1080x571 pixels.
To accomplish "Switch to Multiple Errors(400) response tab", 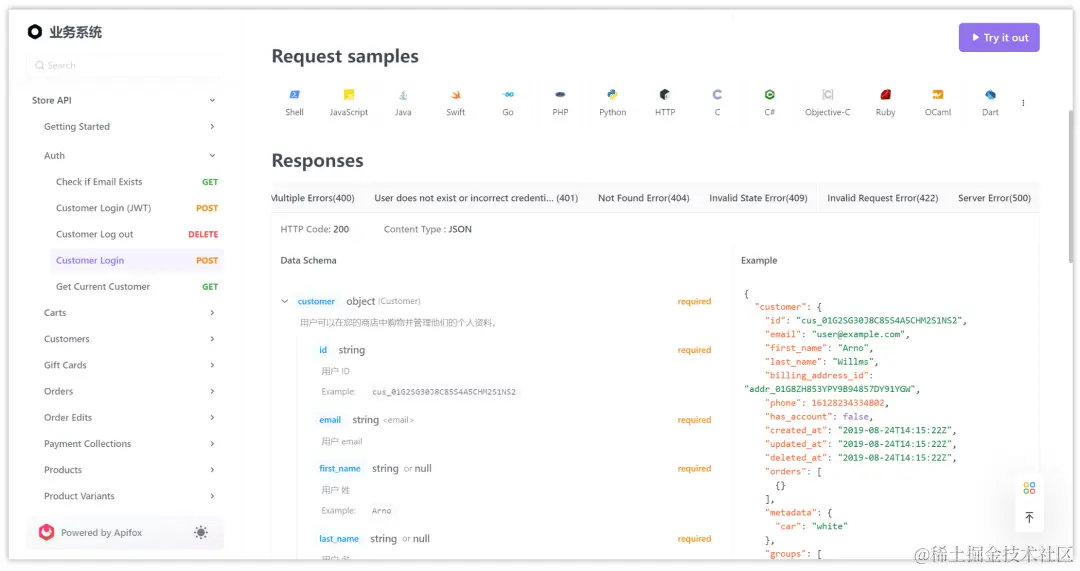I will coord(312,198).
